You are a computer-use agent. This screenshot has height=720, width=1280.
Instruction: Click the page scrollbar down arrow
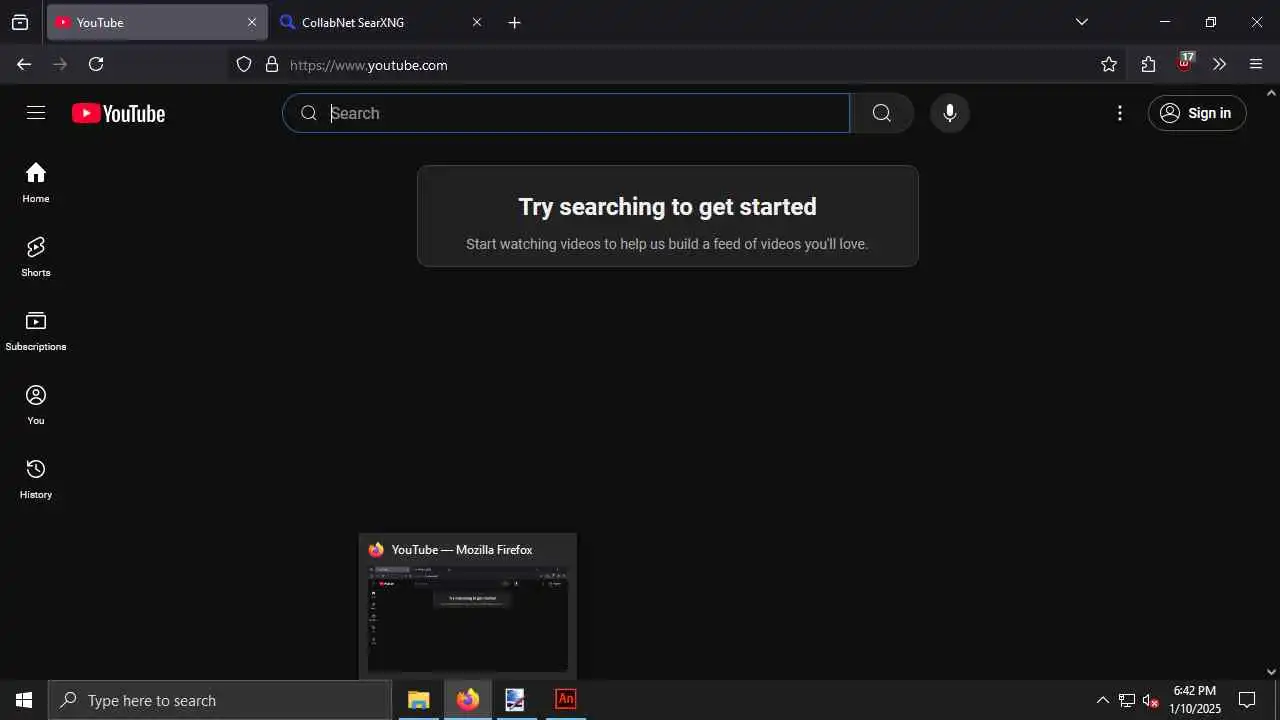[x=1272, y=672]
